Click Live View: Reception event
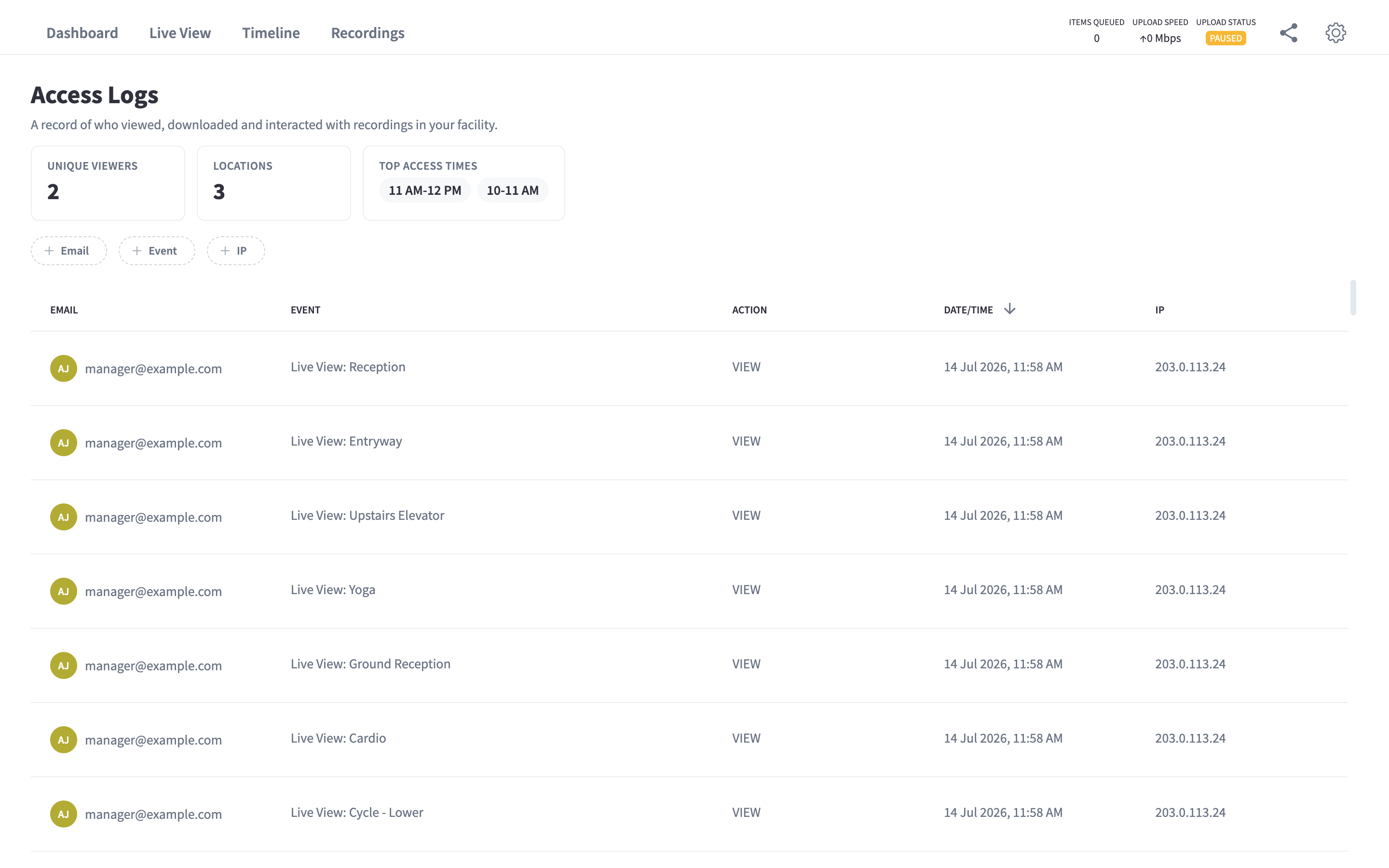 coord(348,367)
